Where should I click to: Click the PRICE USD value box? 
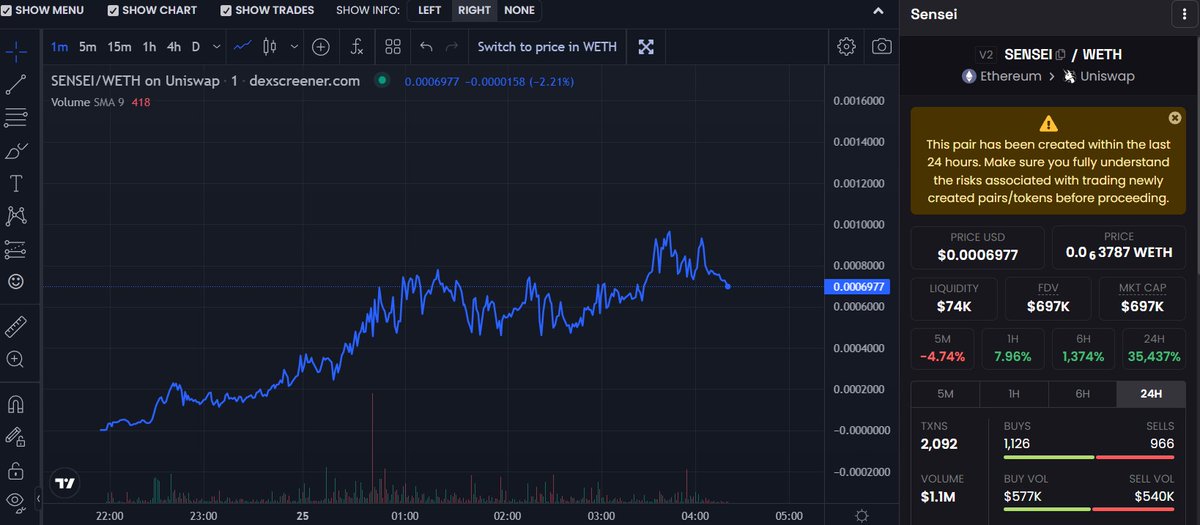[977, 247]
